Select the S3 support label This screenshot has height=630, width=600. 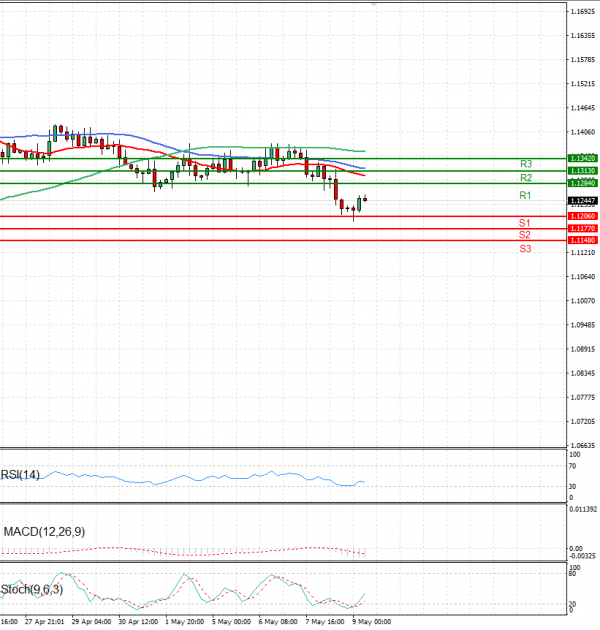point(525,247)
